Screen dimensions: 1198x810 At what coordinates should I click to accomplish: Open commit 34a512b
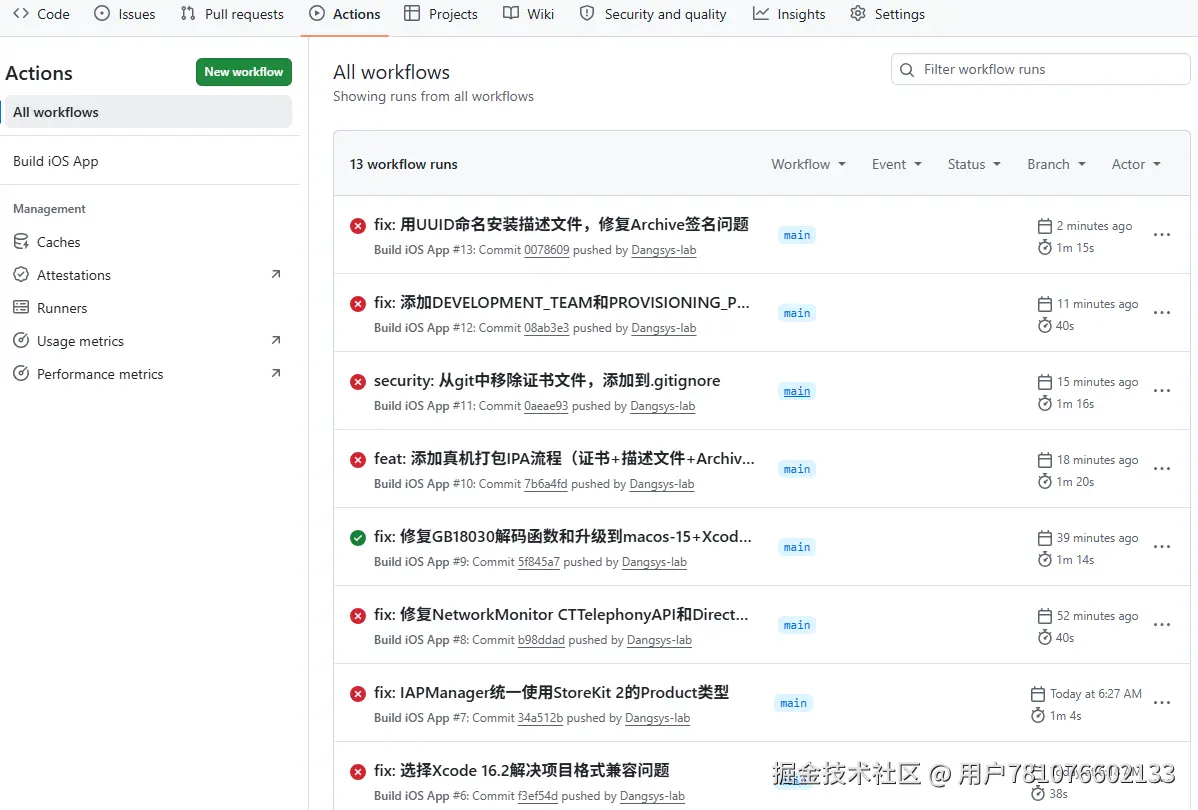[540, 718]
